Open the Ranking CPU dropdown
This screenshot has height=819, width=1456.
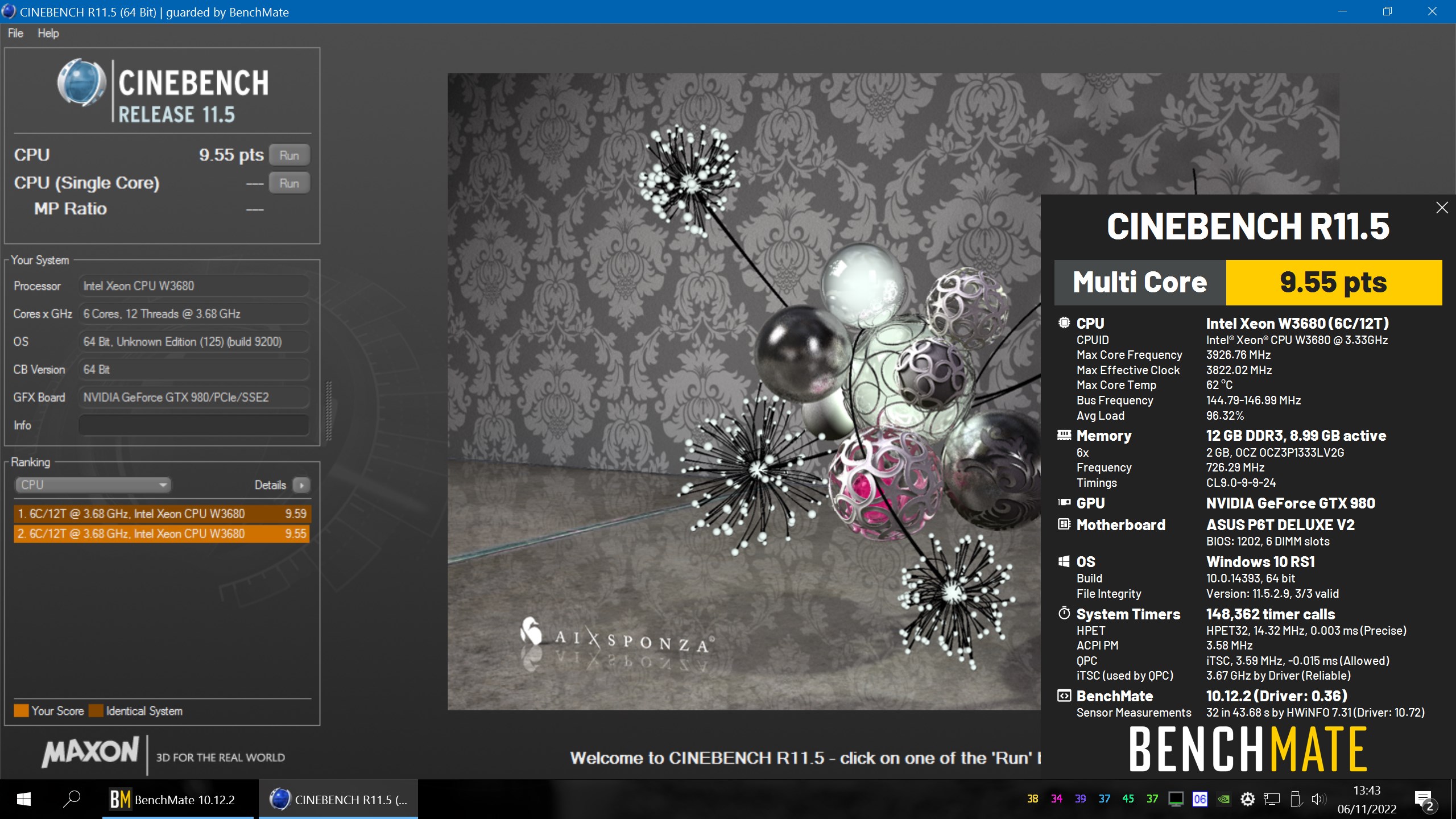(x=92, y=485)
